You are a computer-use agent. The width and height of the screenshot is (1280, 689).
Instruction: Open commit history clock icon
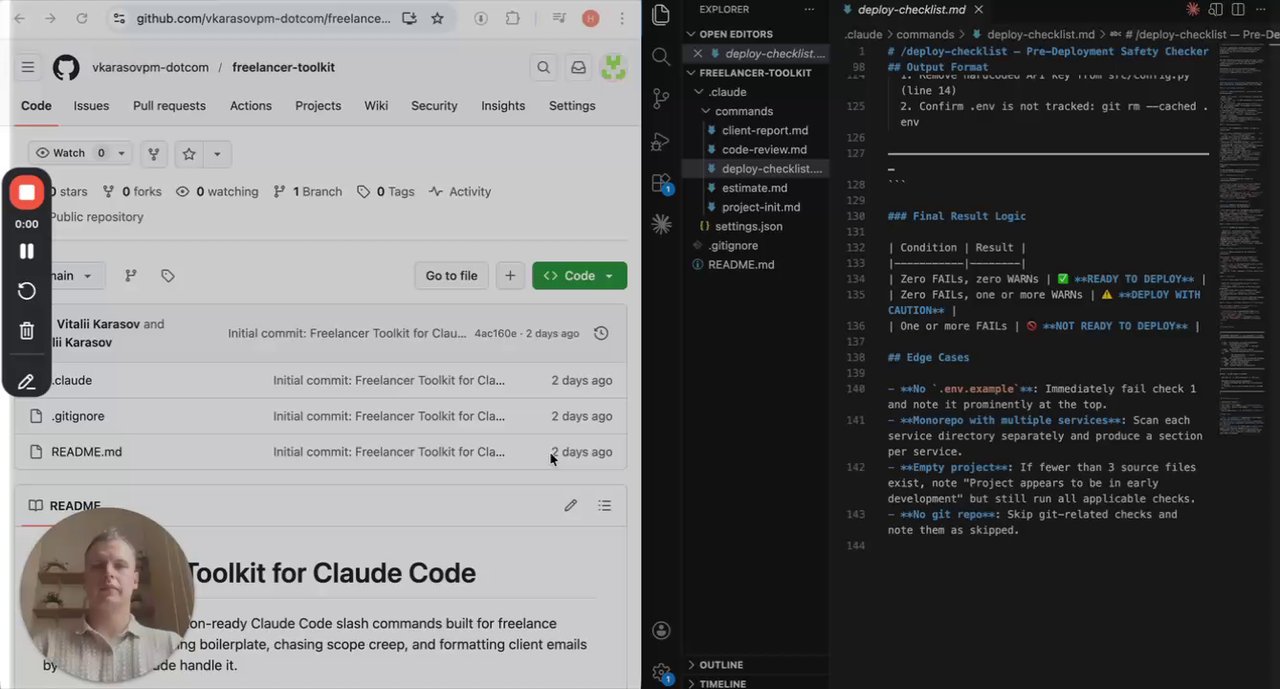click(601, 333)
